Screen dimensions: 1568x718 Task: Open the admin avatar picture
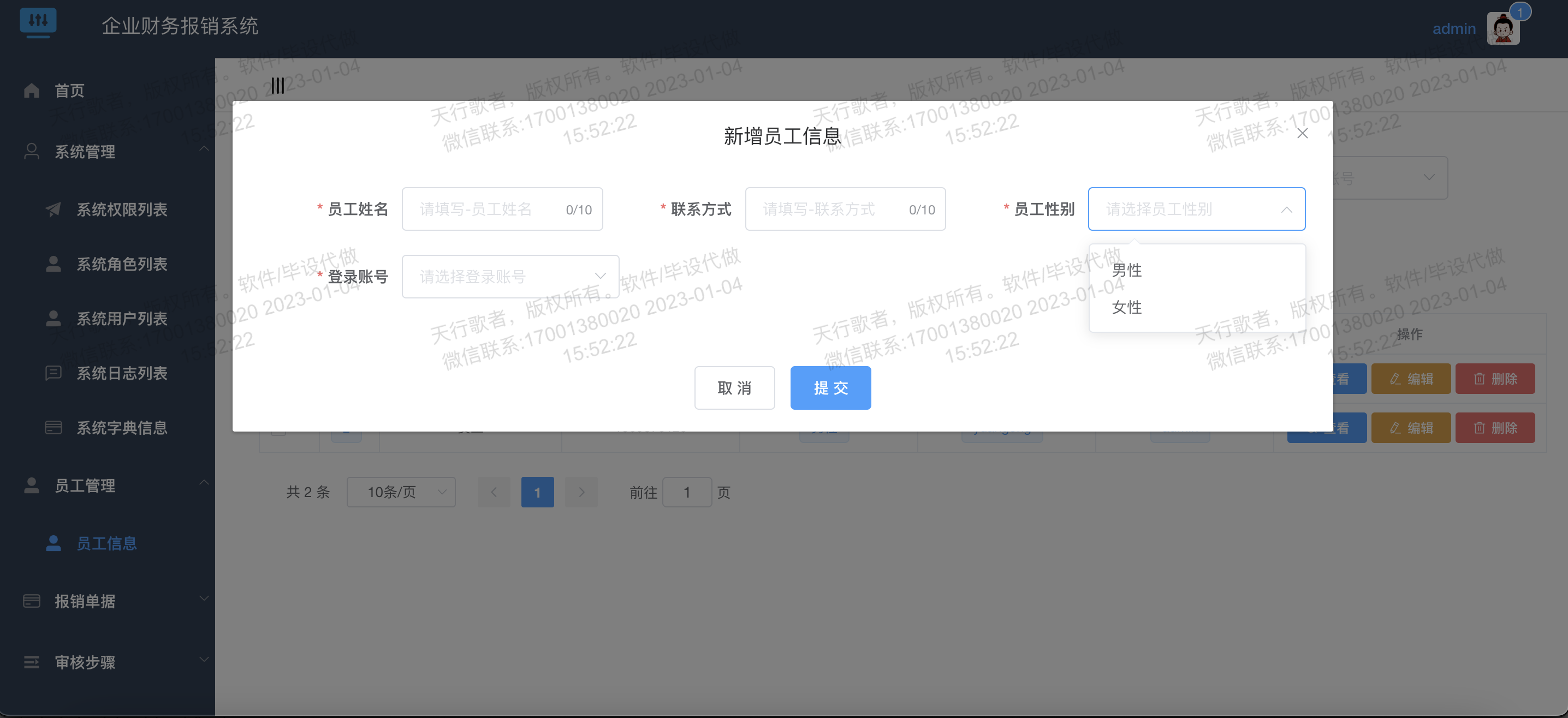pyautogui.click(x=1503, y=28)
